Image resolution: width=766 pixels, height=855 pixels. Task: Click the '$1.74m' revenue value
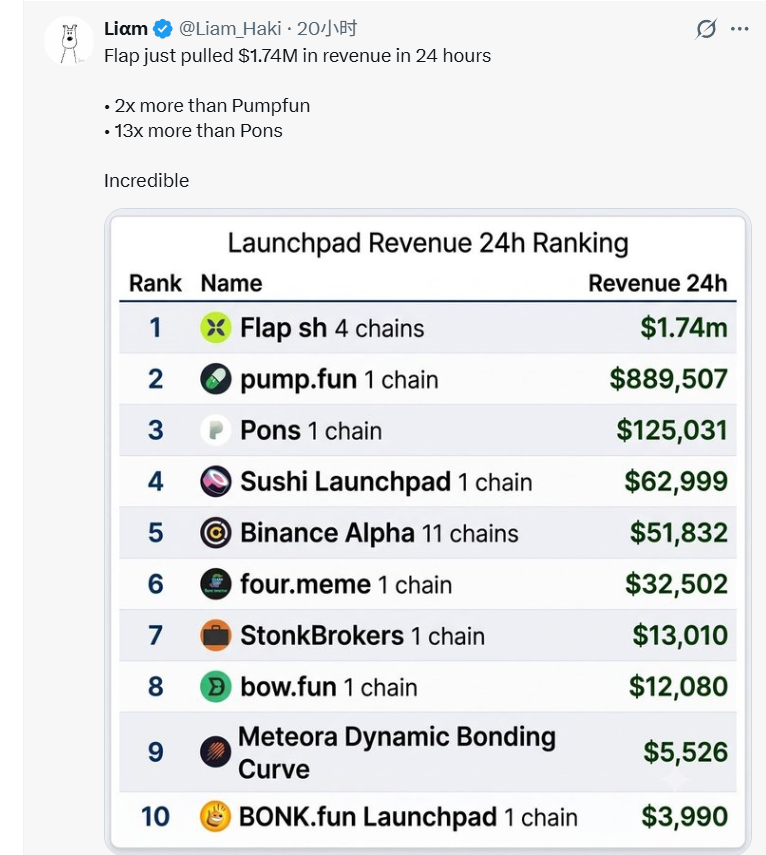coord(684,328)
